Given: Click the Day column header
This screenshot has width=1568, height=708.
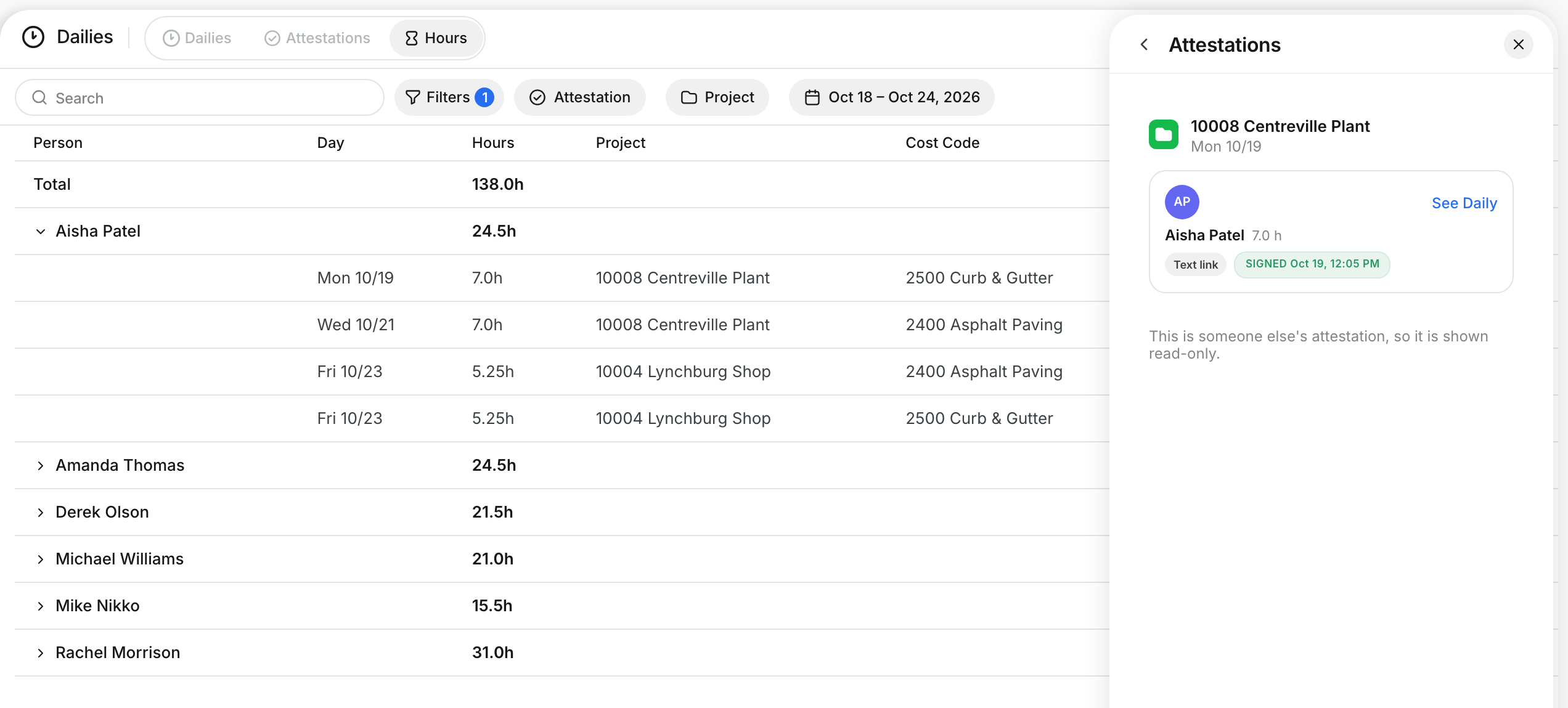Looking at the screenshot, I should (x=331, y=143).
